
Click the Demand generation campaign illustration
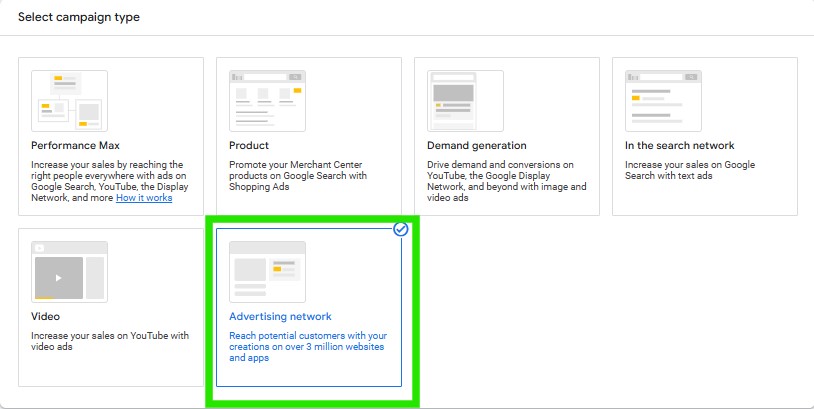tap(465, 101)
